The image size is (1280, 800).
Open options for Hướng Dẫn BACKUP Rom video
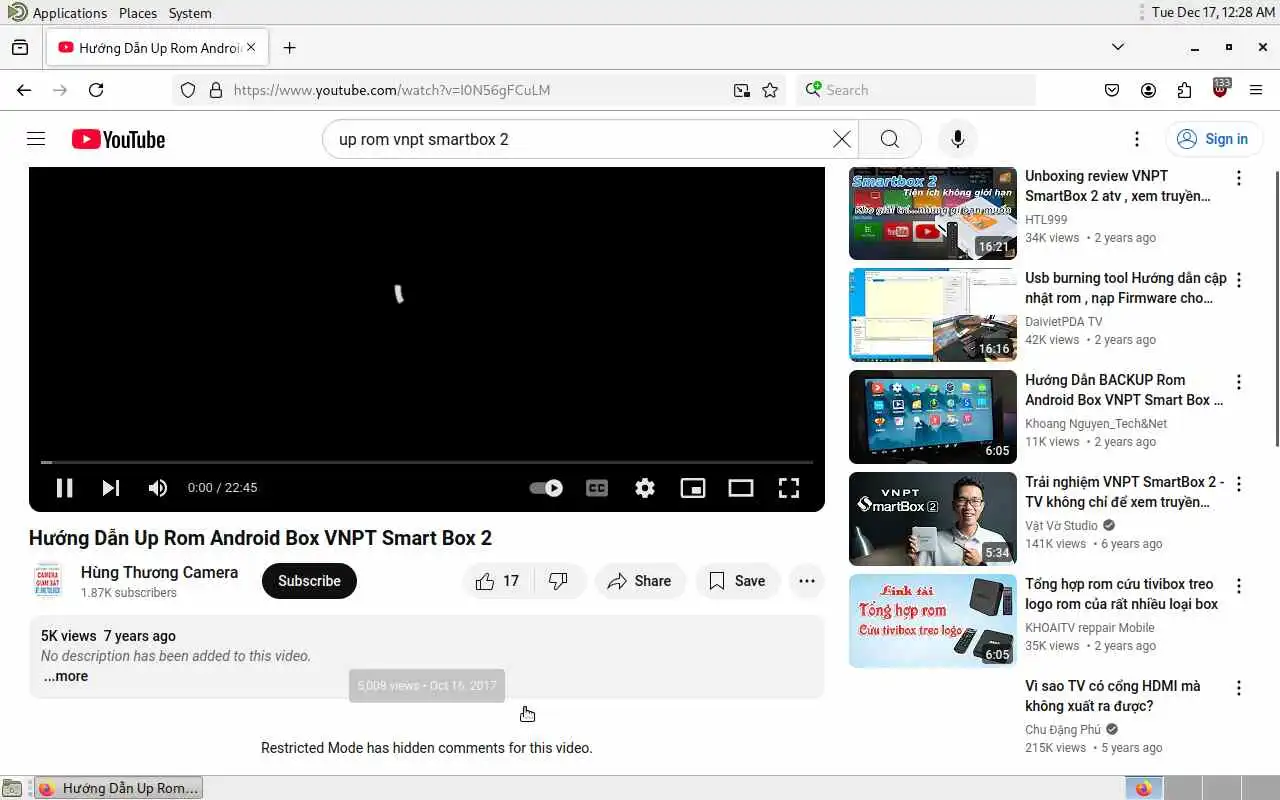(x=1239, y=382)
